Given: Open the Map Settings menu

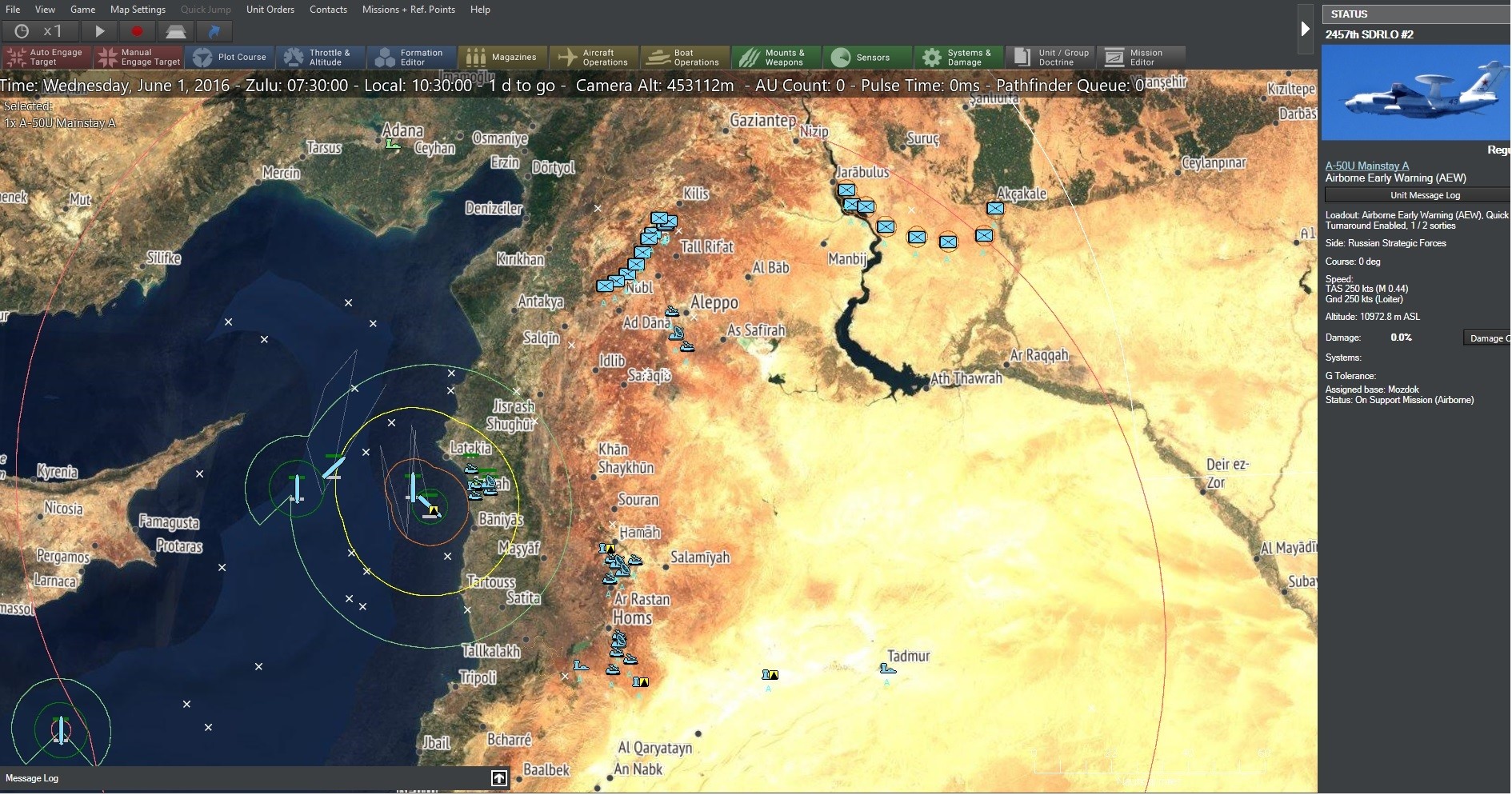Looking at the screenshot, I should coord(137,10).
